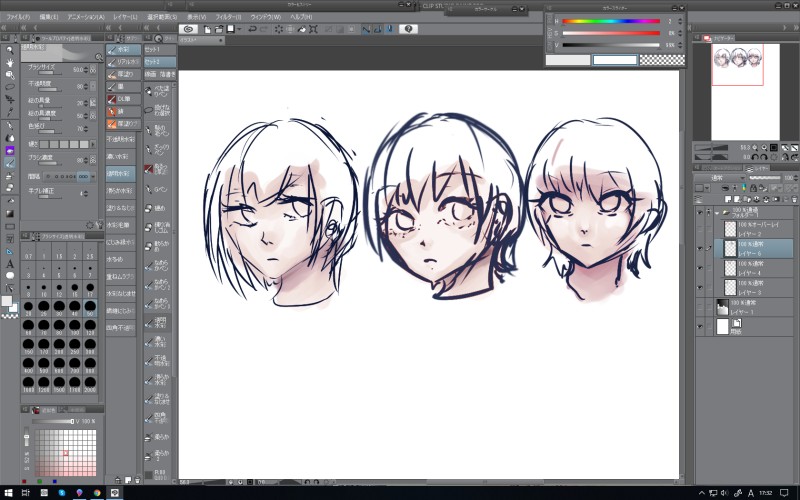This screenshot has height=500, width=800.
Task: Open layer color palette dropdown arrow
Action: [708, 189]
